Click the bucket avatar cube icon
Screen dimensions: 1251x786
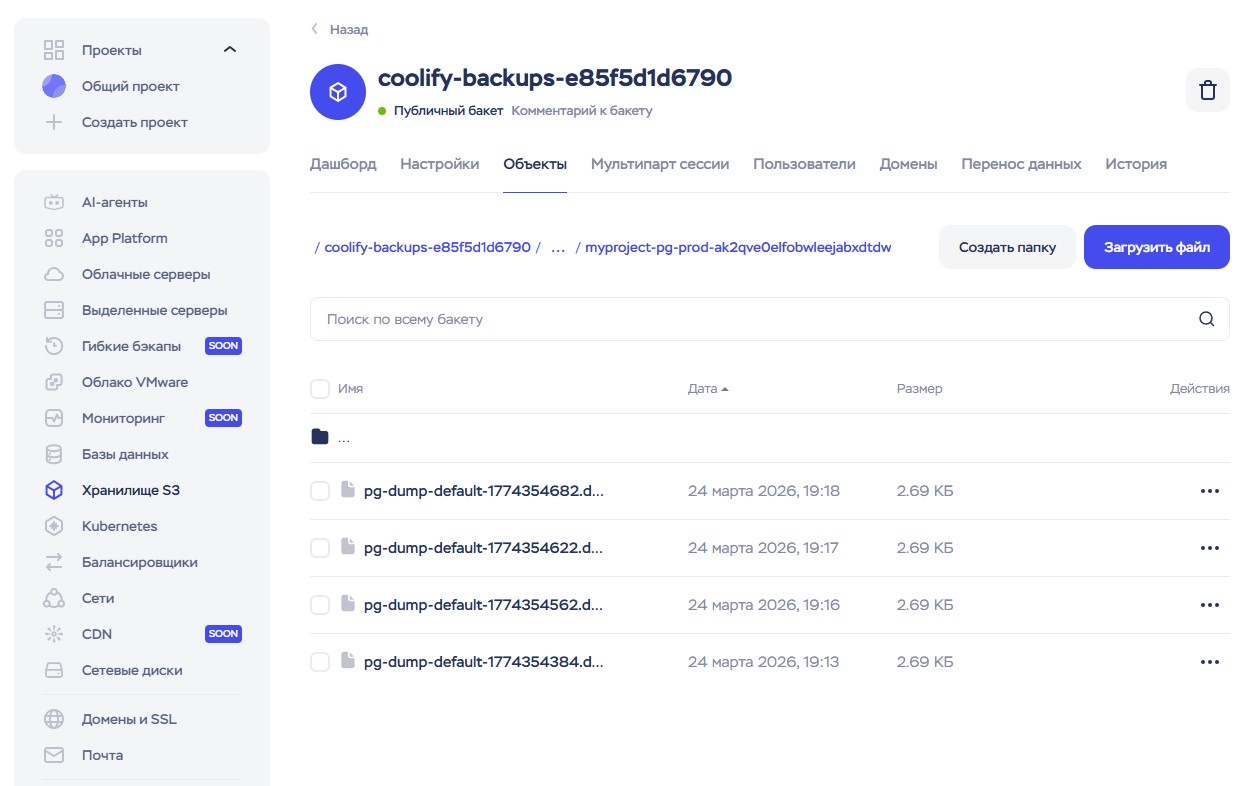point(338,92)
